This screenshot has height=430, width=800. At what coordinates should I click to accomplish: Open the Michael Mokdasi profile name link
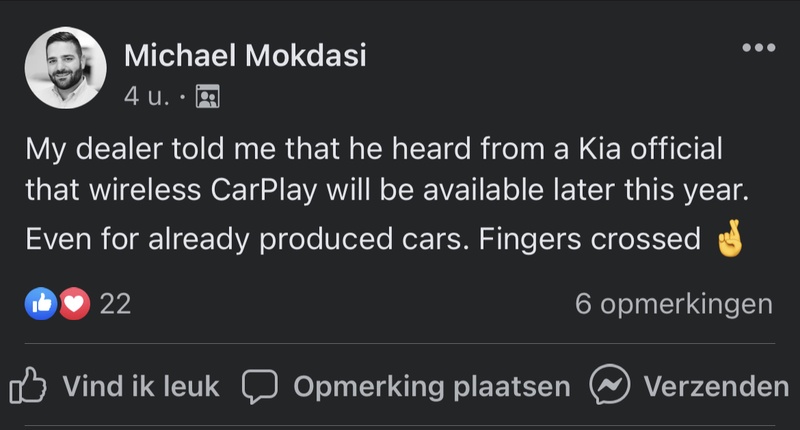pos(245,56)
